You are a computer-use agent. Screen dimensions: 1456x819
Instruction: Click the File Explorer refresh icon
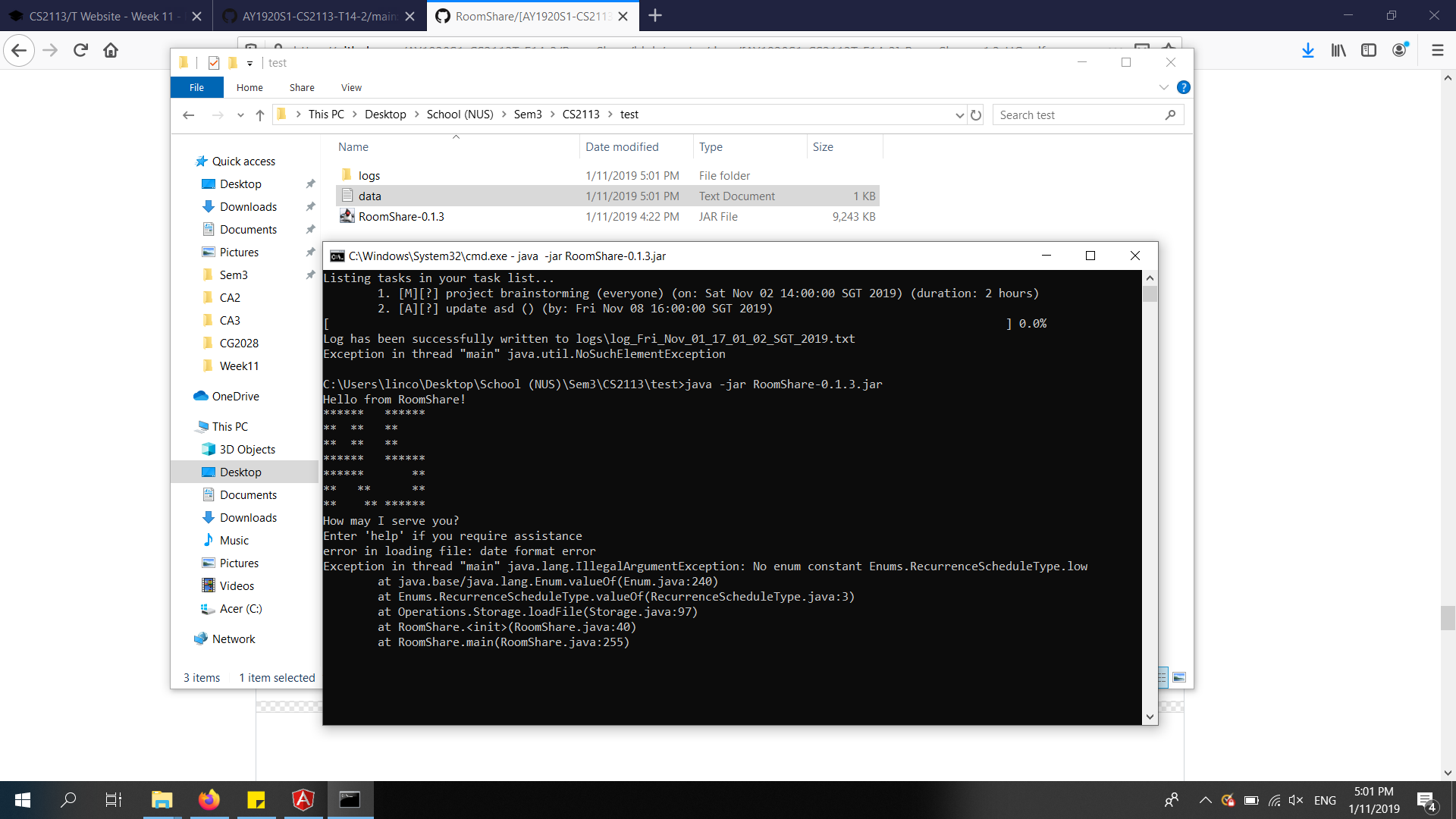pos(976,115)
